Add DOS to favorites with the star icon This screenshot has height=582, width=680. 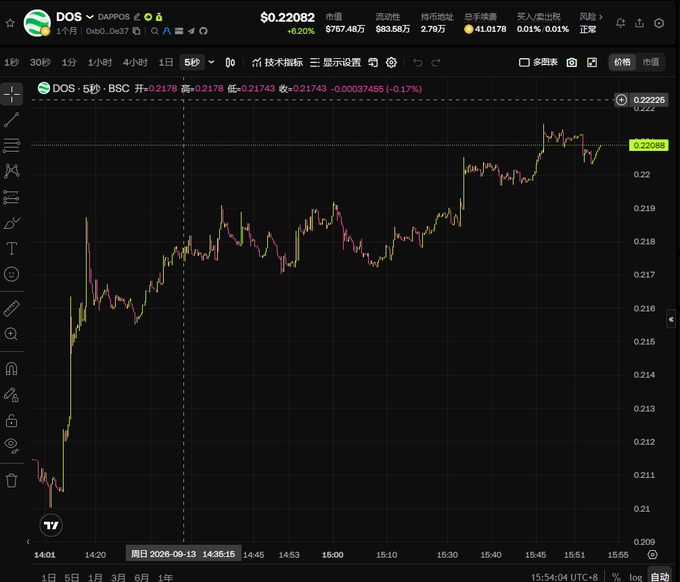coord(10,23)
